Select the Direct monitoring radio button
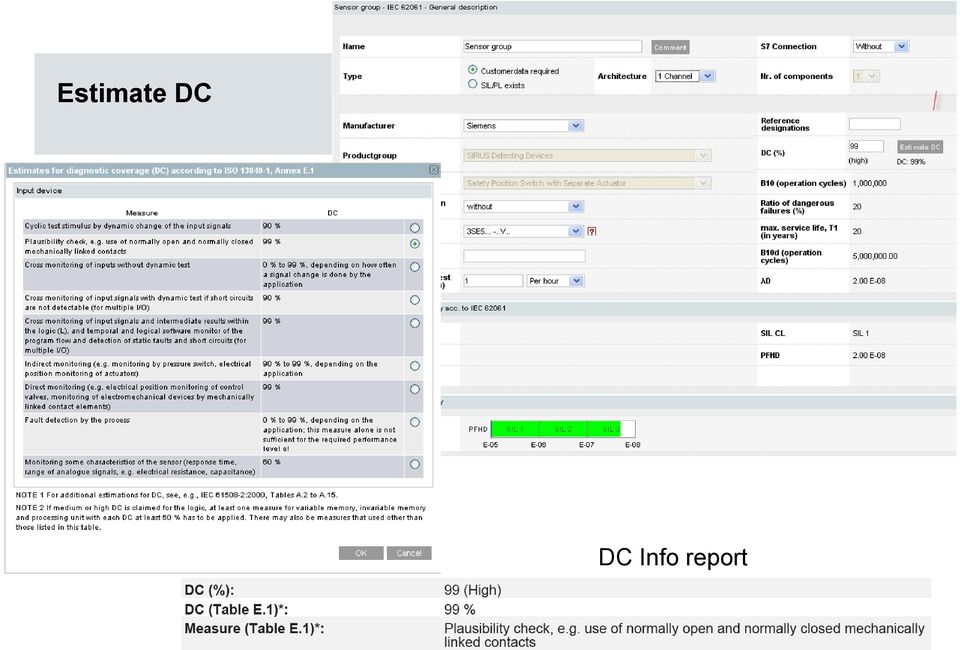This screenshot has height=650, width=960. click(x=414, y=389)
